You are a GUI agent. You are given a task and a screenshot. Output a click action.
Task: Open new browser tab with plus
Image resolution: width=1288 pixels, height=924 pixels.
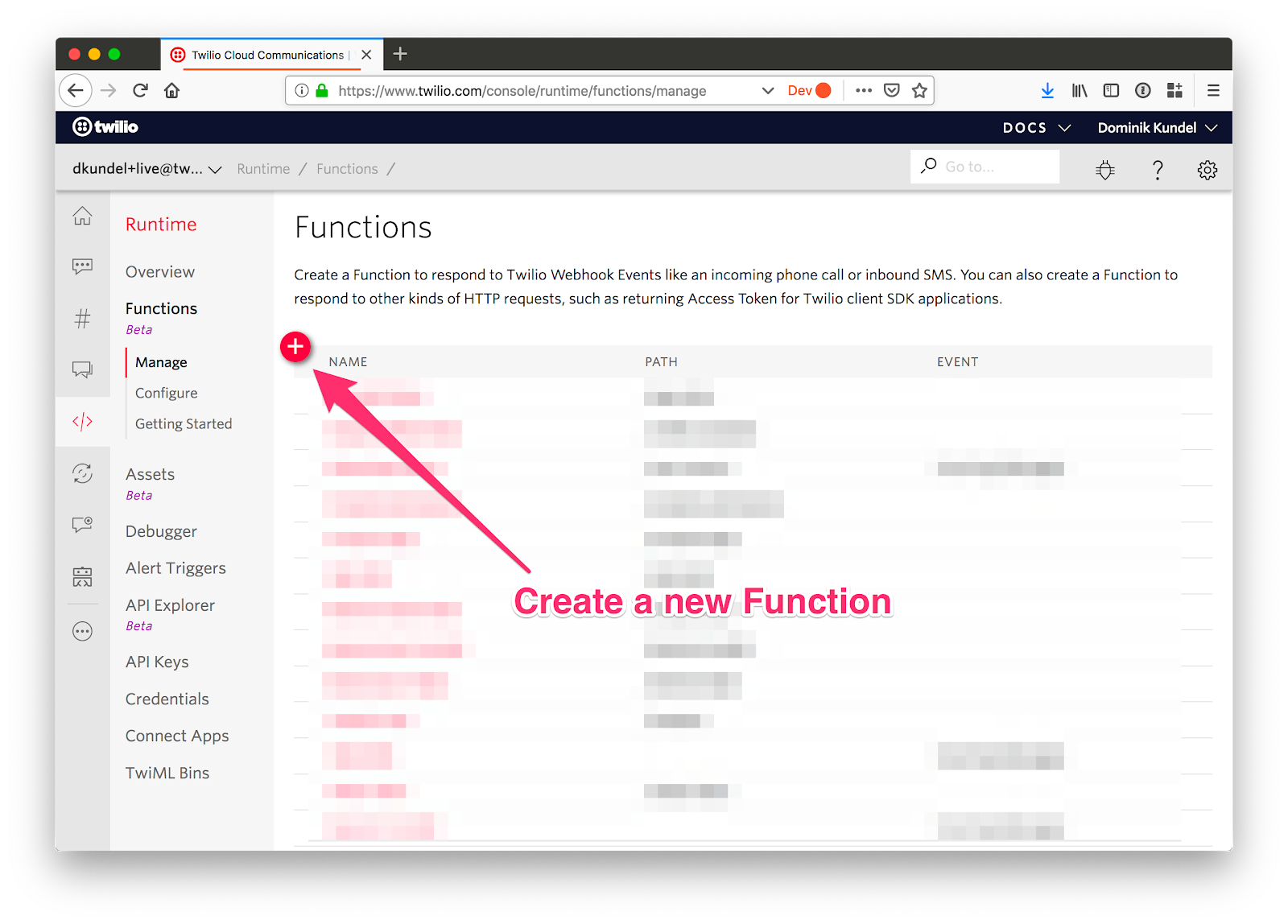400,54
